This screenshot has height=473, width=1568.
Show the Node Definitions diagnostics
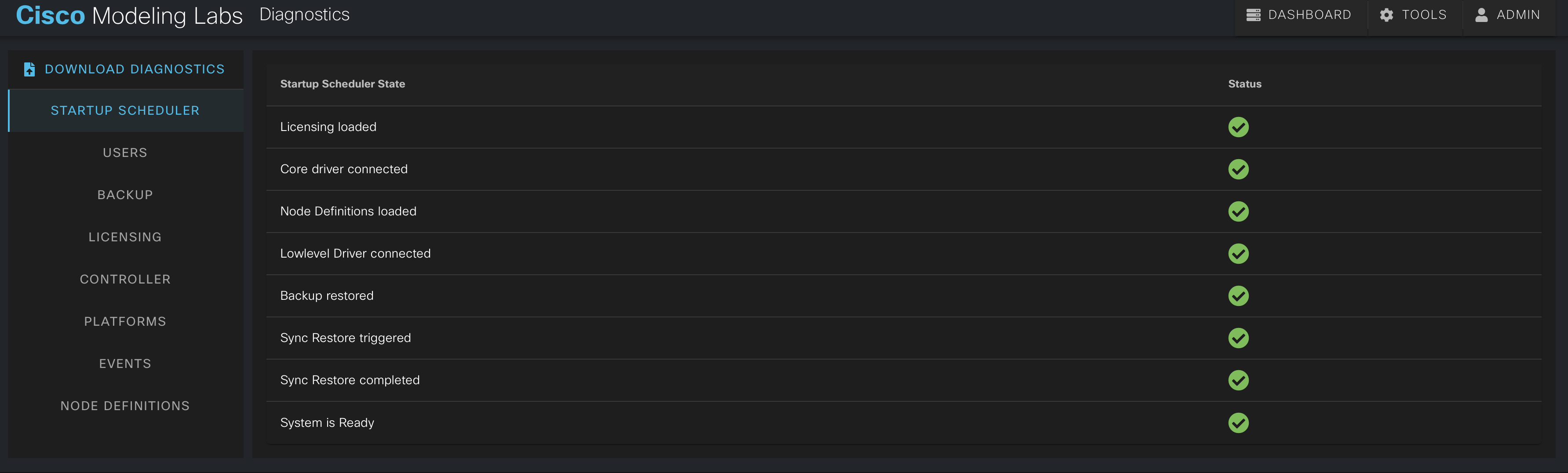coord(125,406)
